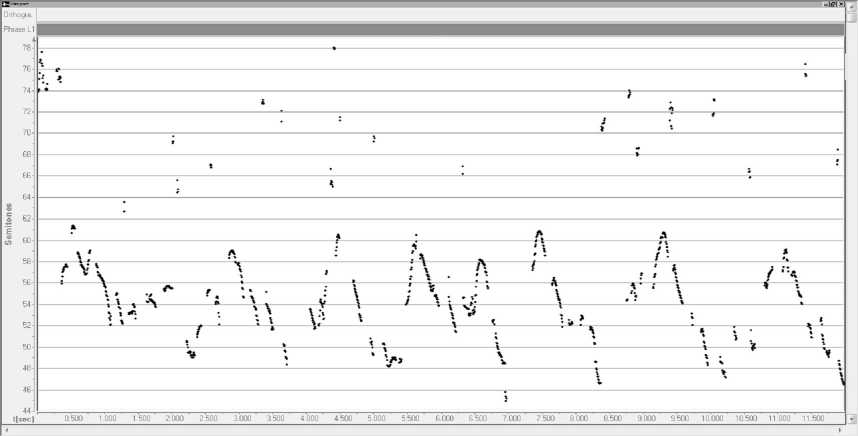Click the Semitones axis label
Image resolution: width=858 pixels, height=436 pixels.
[8, 224]
